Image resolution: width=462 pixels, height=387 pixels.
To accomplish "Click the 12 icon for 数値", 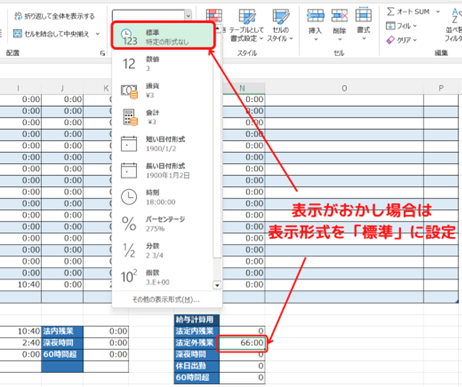I will (129, 64).
